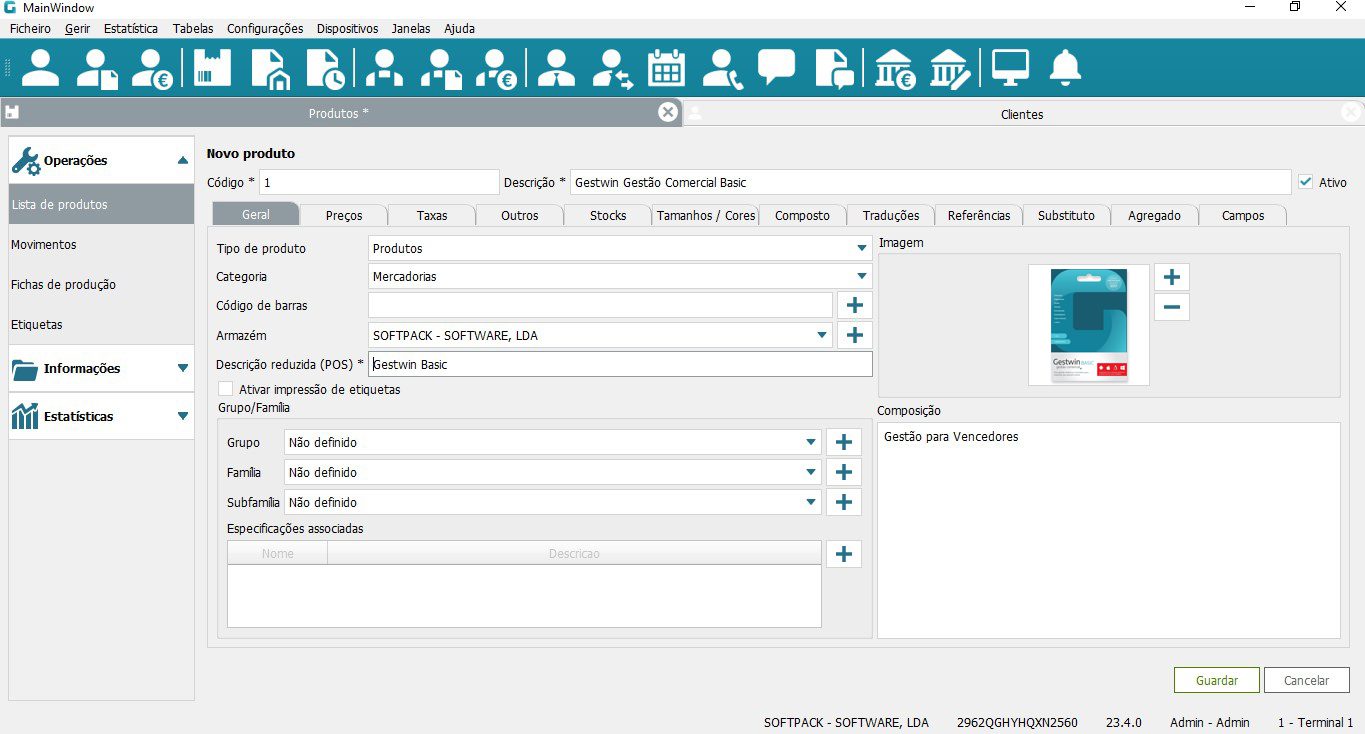Switch to the Traduções tab
The height and width of the screenshot is (734, 1365).
[891, 215]
